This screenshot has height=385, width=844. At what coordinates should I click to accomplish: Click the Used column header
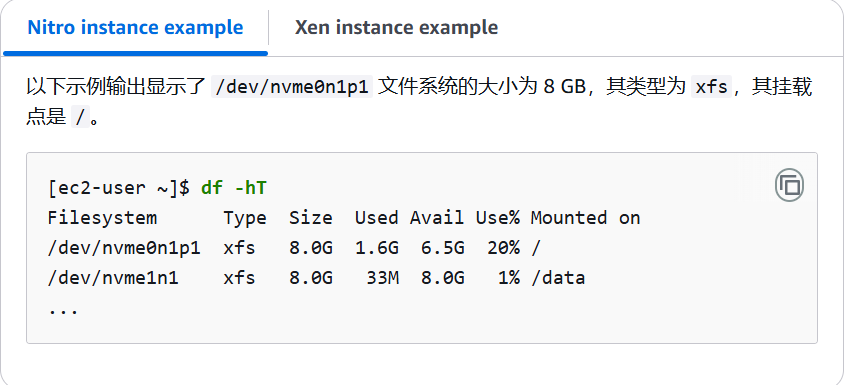pos(376,218)
